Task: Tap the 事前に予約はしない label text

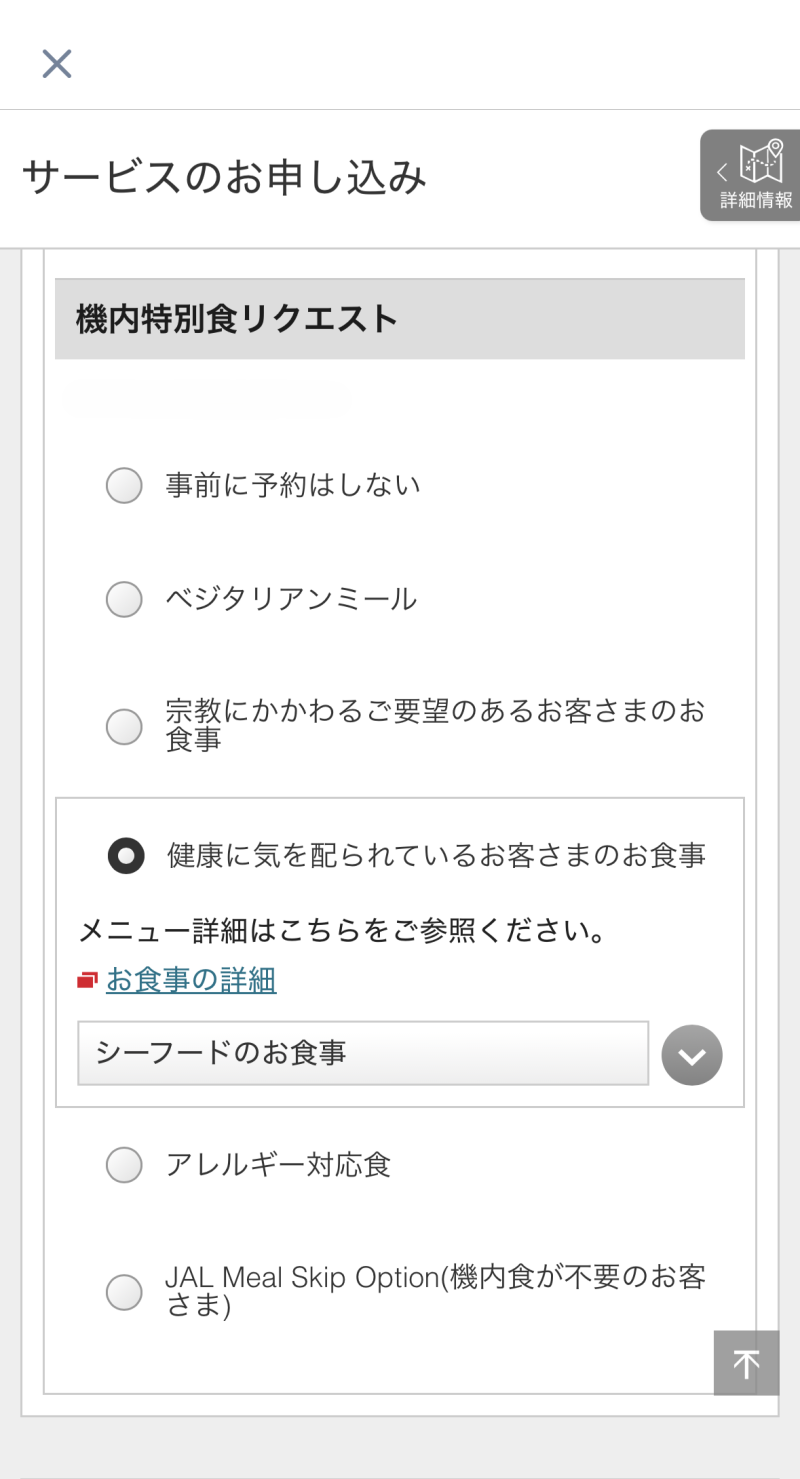Action: coord(293,486)
